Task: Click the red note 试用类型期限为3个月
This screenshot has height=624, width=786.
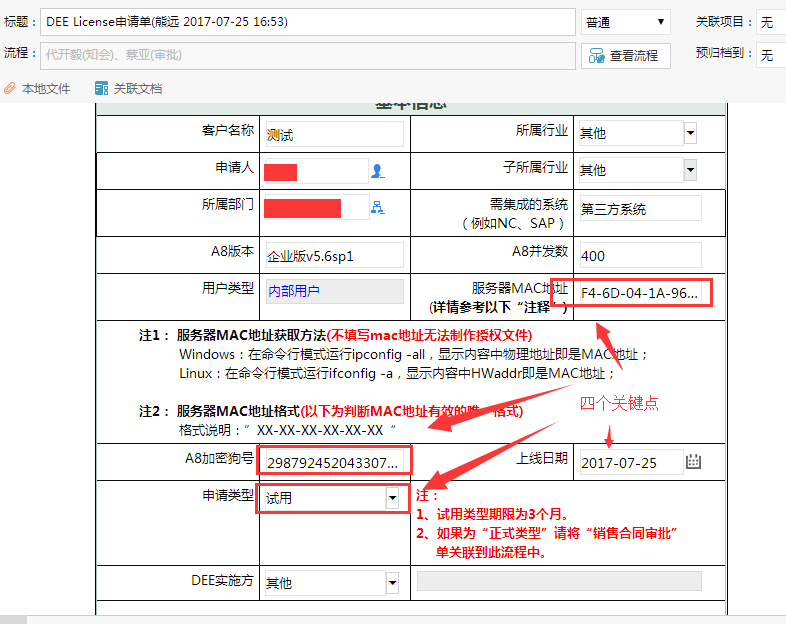Action: [492, 514]
